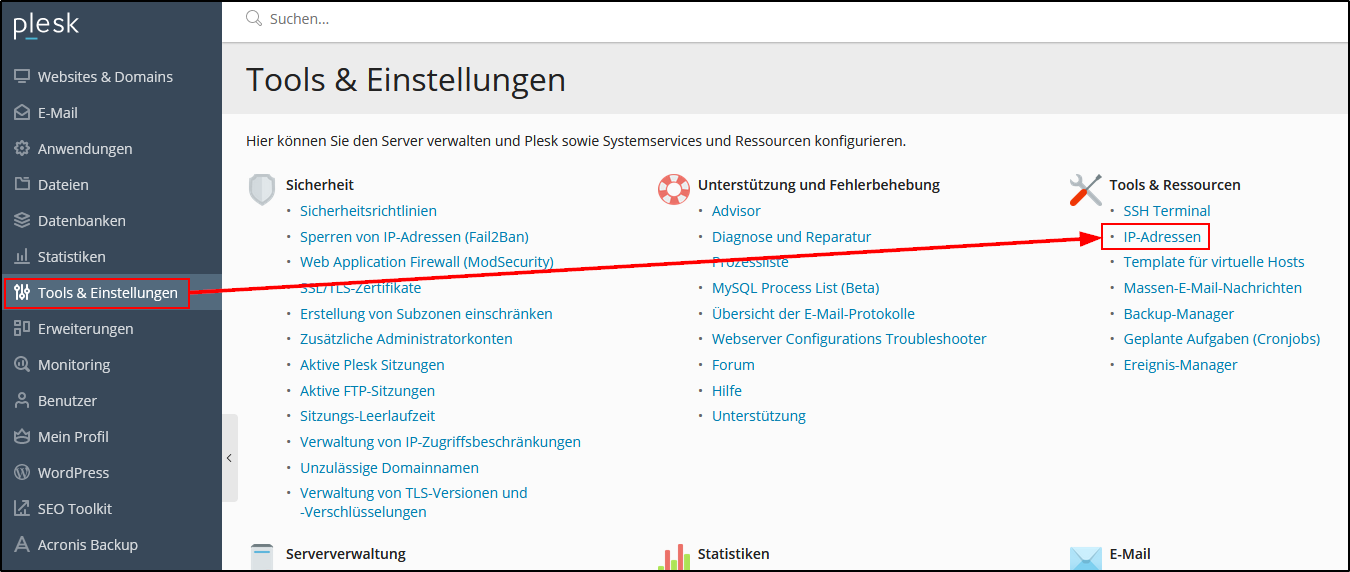
Task: Click the Dateien folder icon
Action: [22, 185]
